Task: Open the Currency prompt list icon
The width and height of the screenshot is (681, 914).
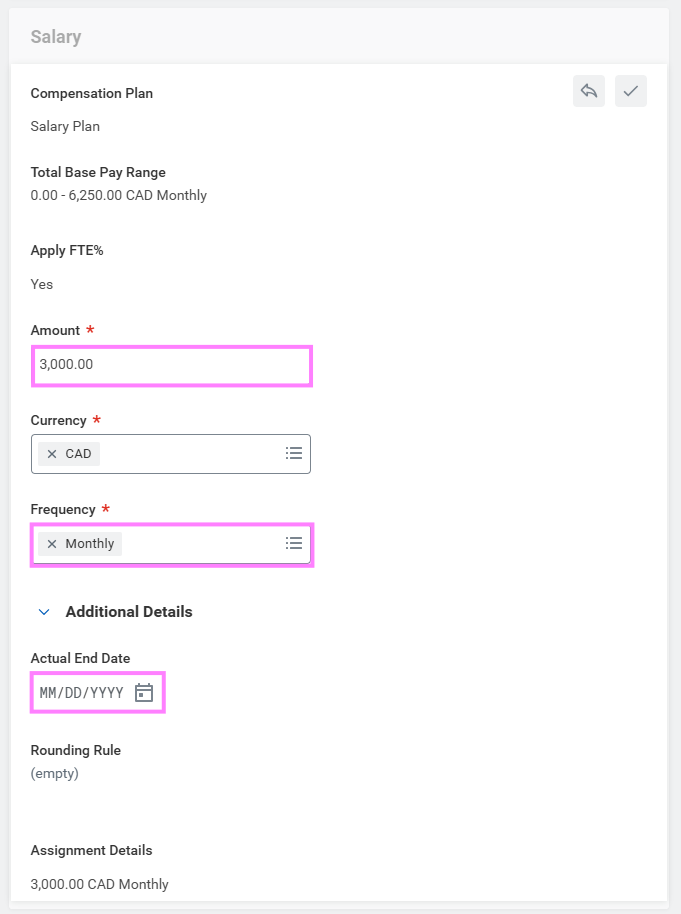Action: (x=294, y=453)
